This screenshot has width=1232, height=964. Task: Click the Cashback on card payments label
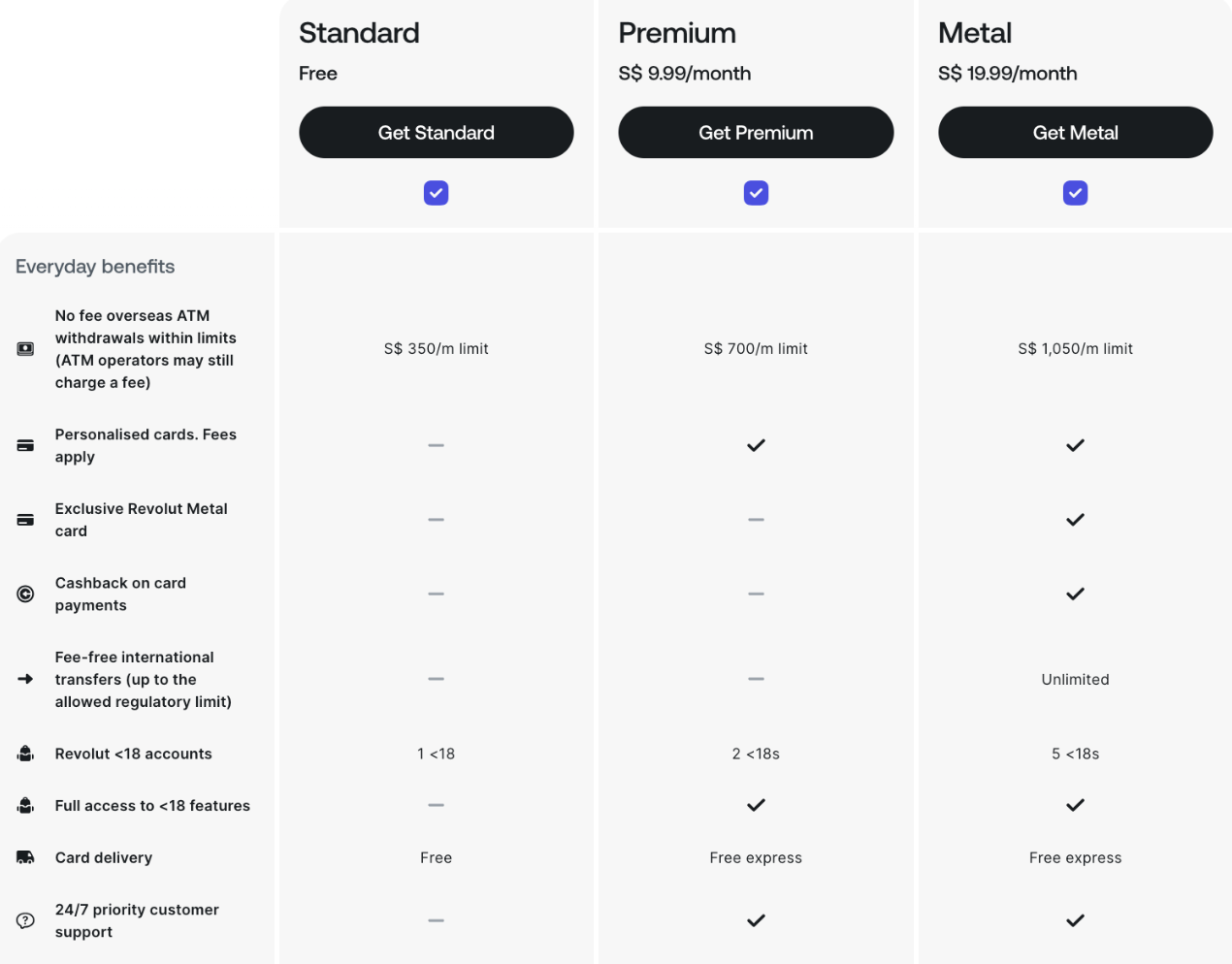(x=120, y=594)
